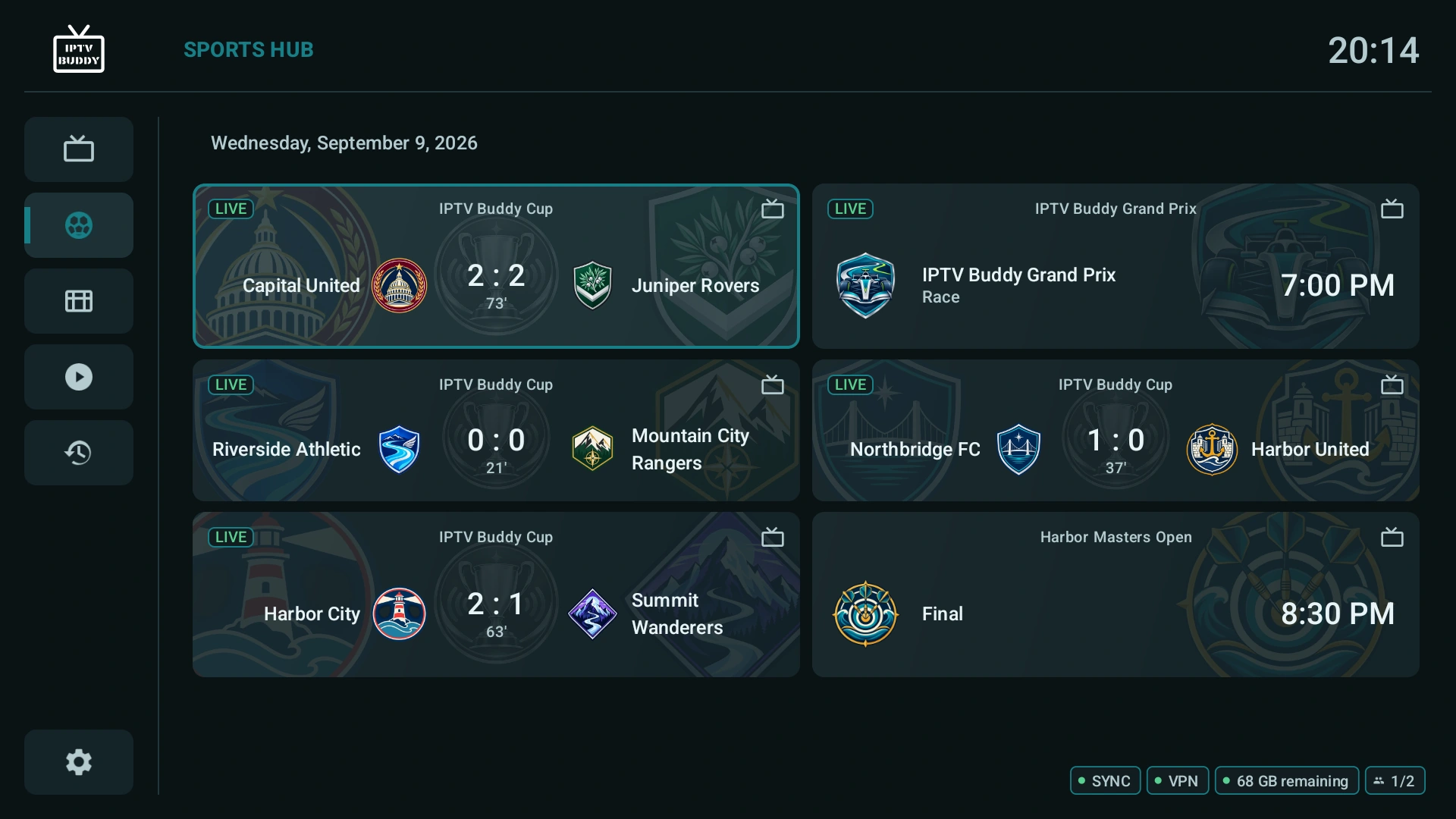Click the IPTV Buddy logo
1456x819 pixels.
[79, 49]
